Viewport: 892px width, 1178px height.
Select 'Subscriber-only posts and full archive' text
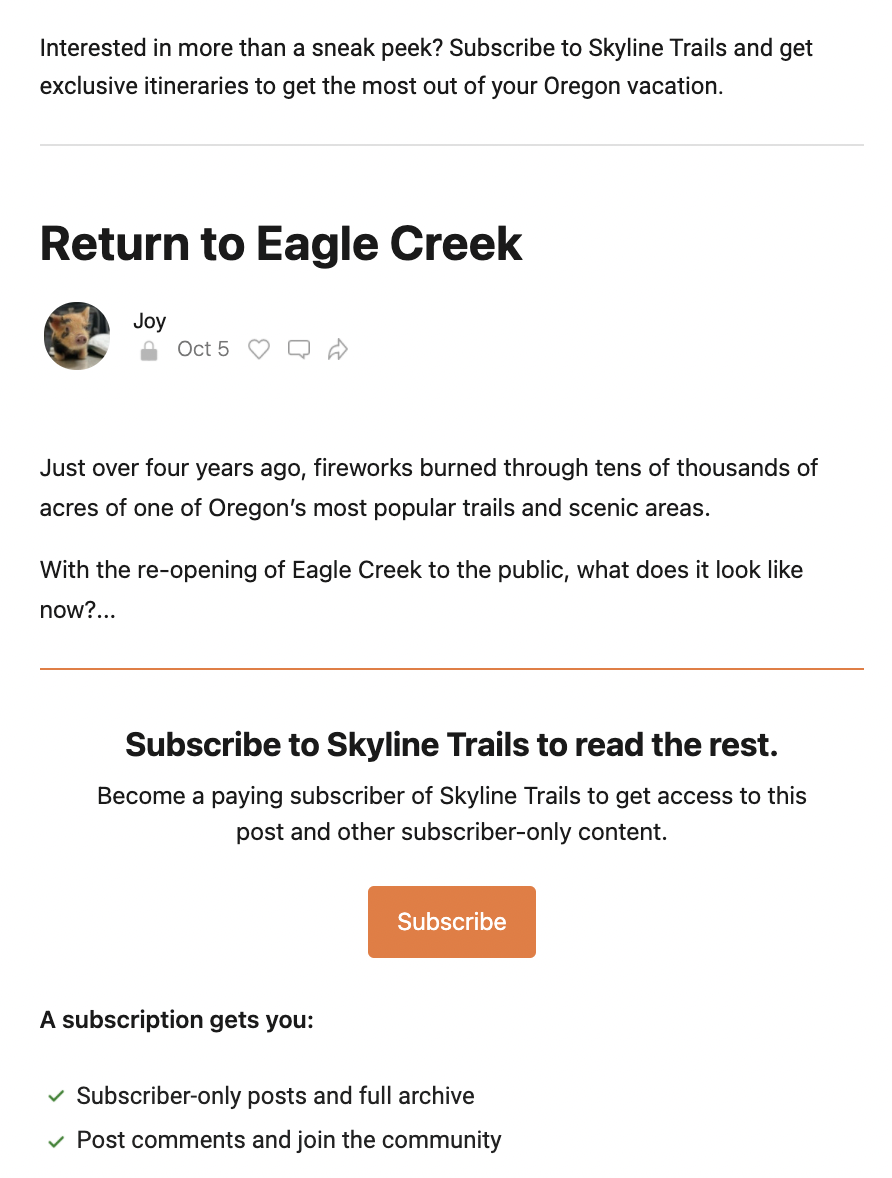pyautogui.click(x=276, y=1096)
